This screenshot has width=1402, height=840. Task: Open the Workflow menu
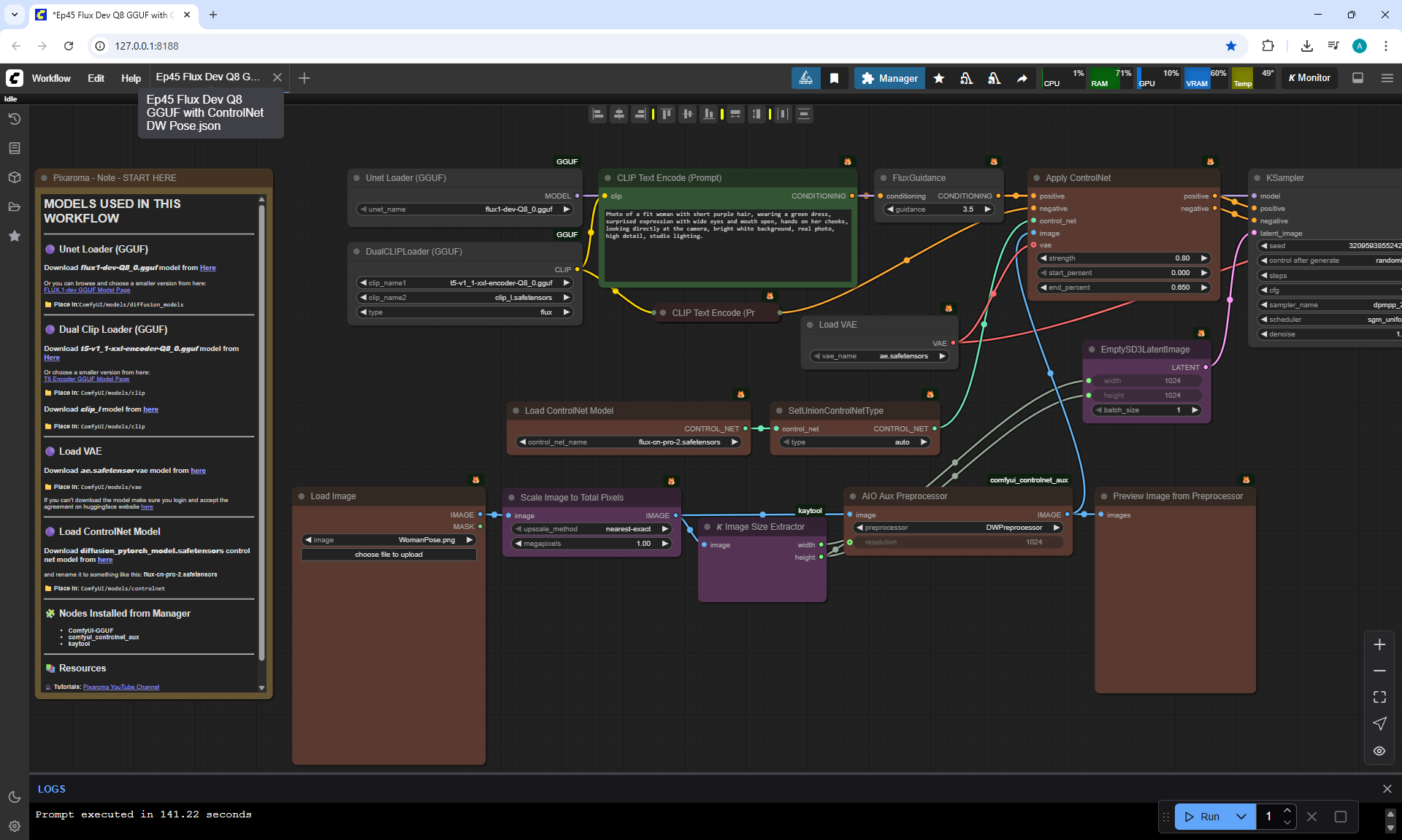[x=51, y=78]
